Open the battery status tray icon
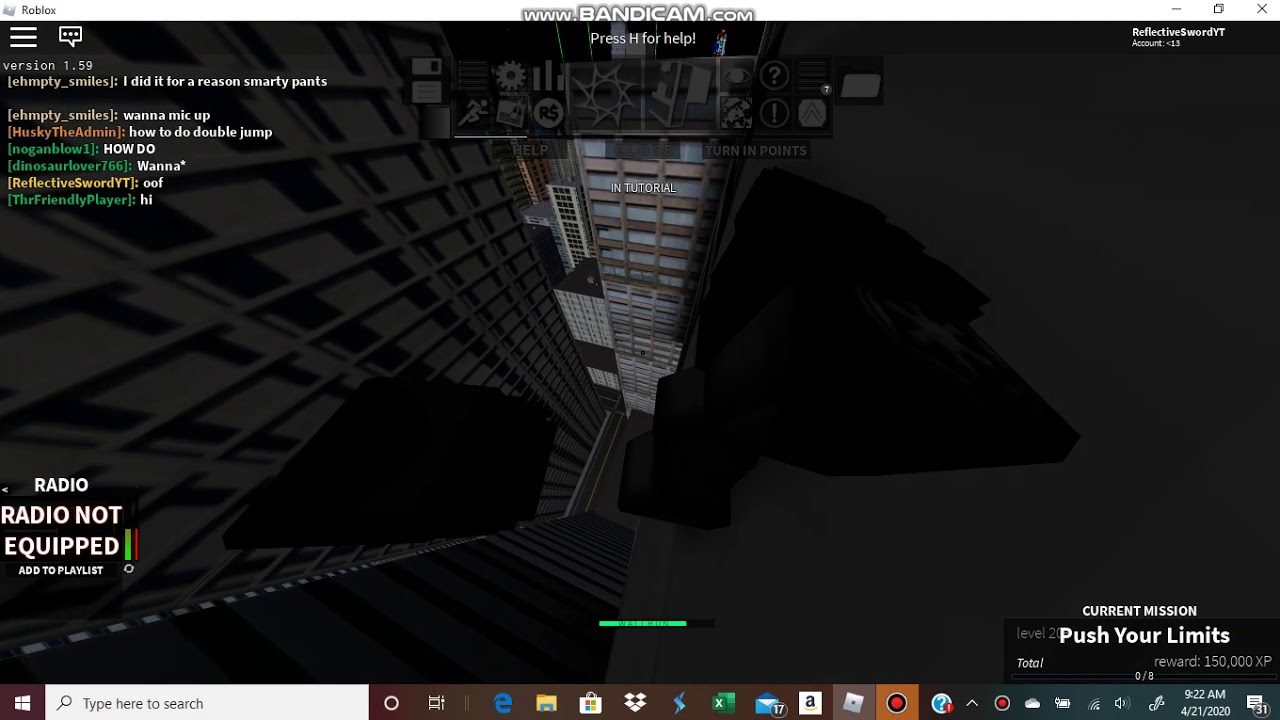The width and height of the screenshot is (1280, 720). tap(1062, 703)
